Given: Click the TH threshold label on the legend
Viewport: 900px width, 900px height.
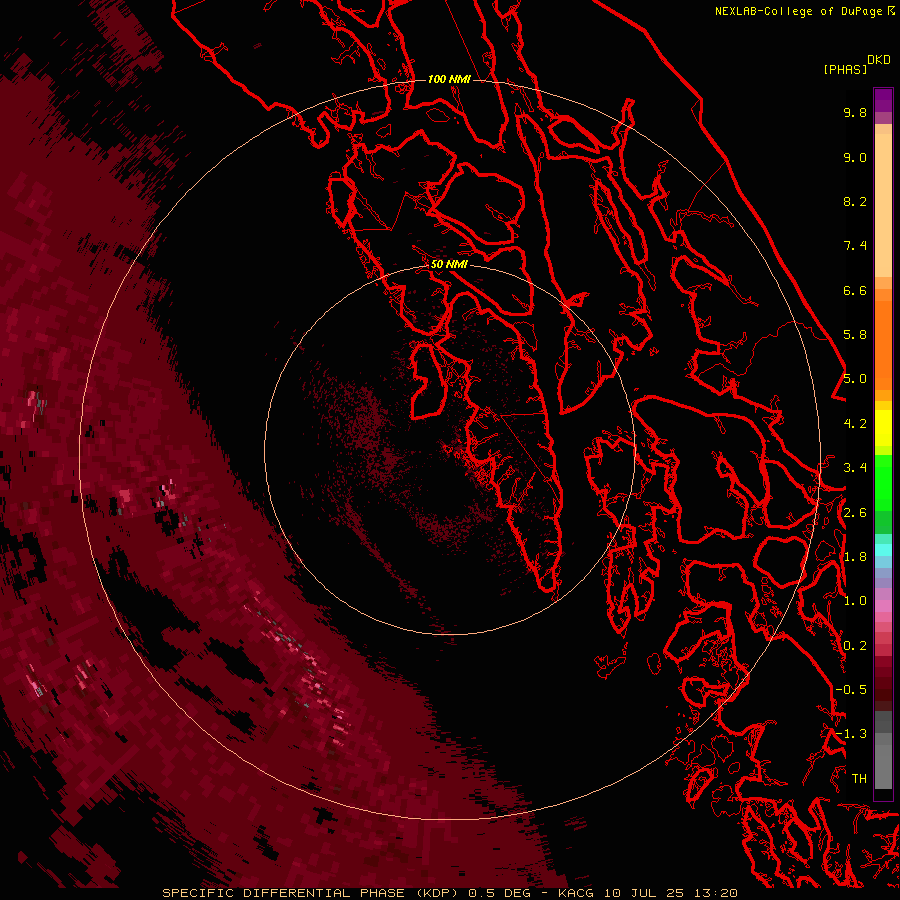Looking at the screenshot, I should tap(859, 779).
